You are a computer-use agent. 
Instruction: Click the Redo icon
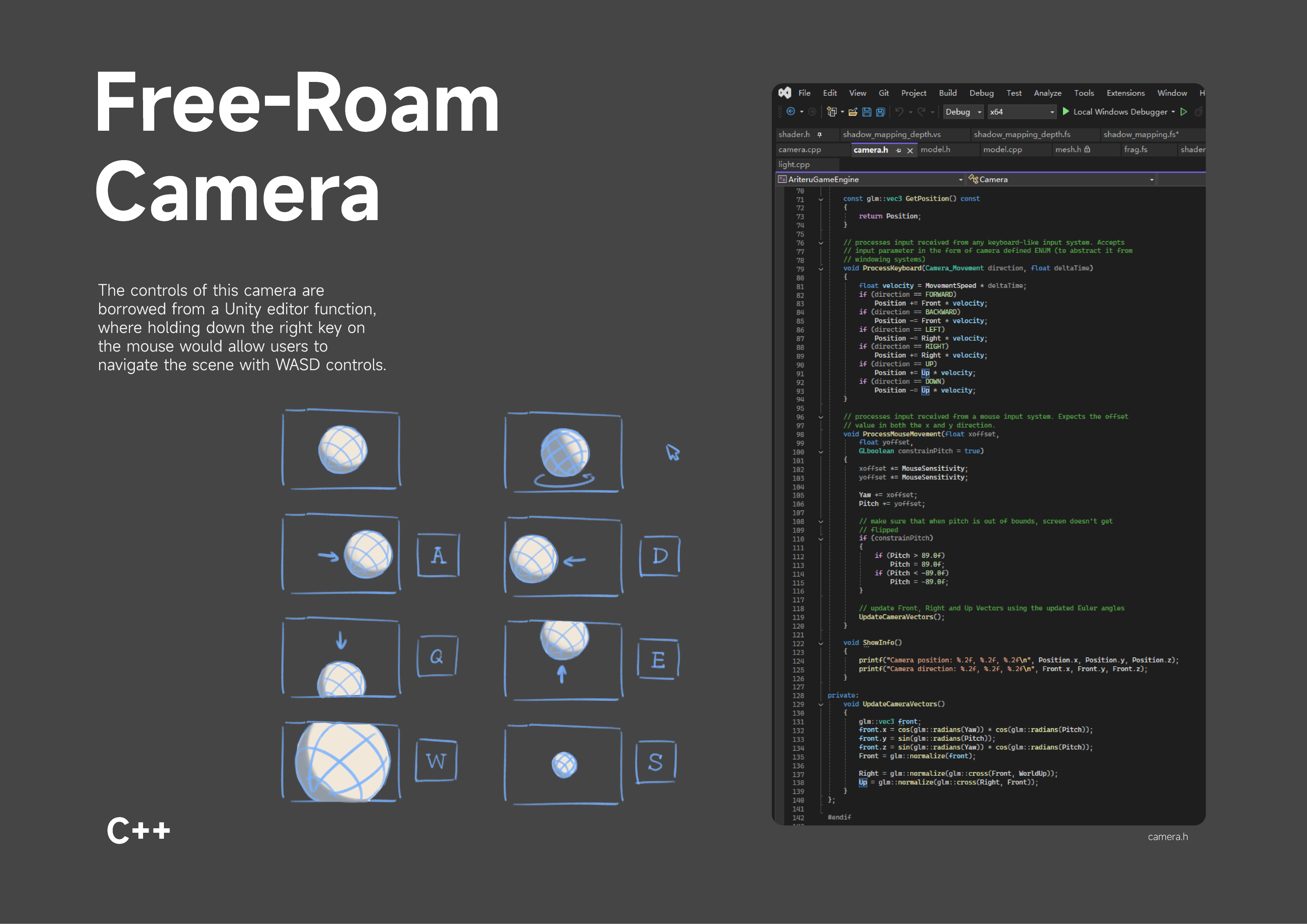coord(922,111)
